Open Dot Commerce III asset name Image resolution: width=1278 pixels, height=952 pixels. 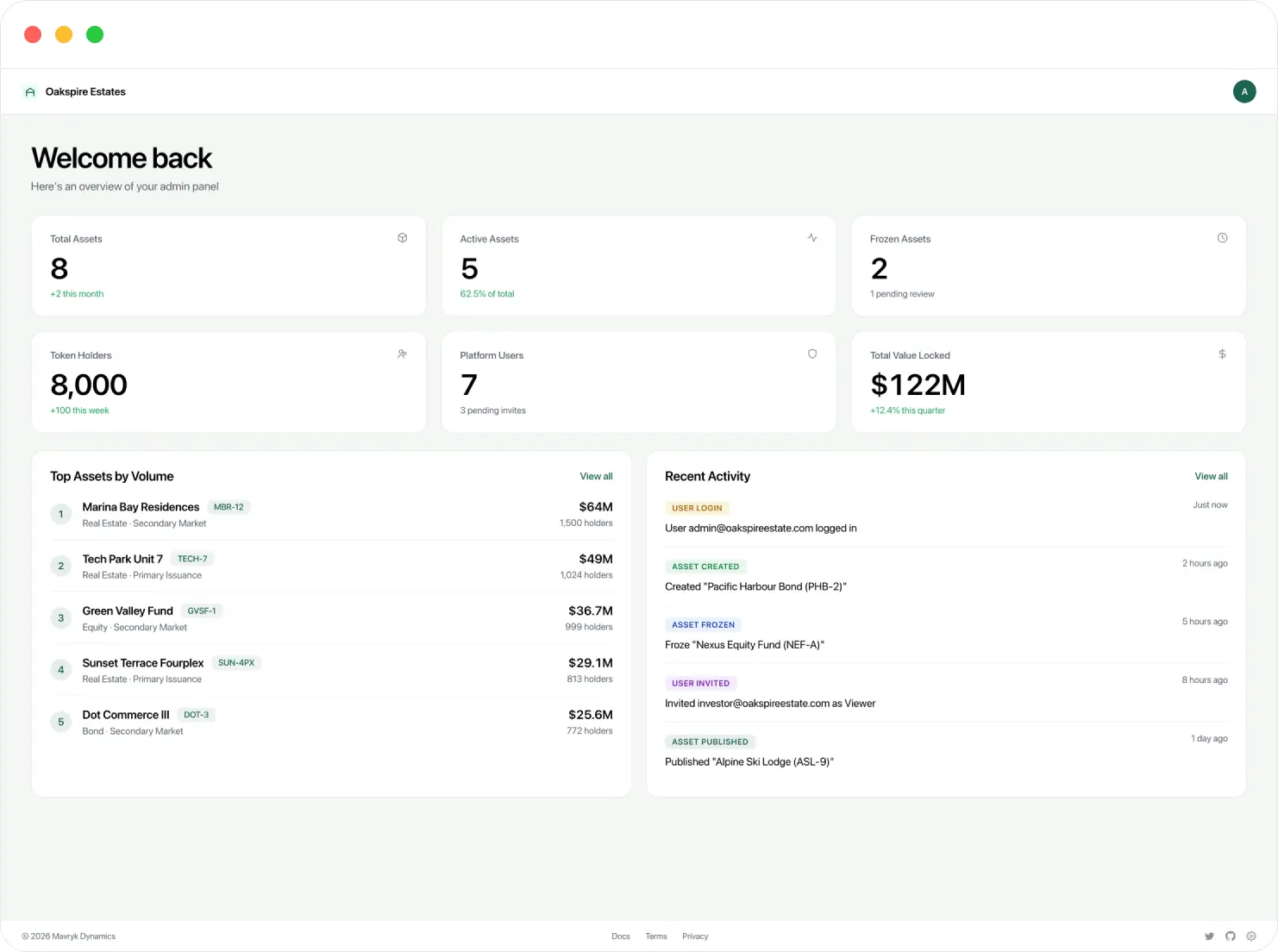(126, 715)
